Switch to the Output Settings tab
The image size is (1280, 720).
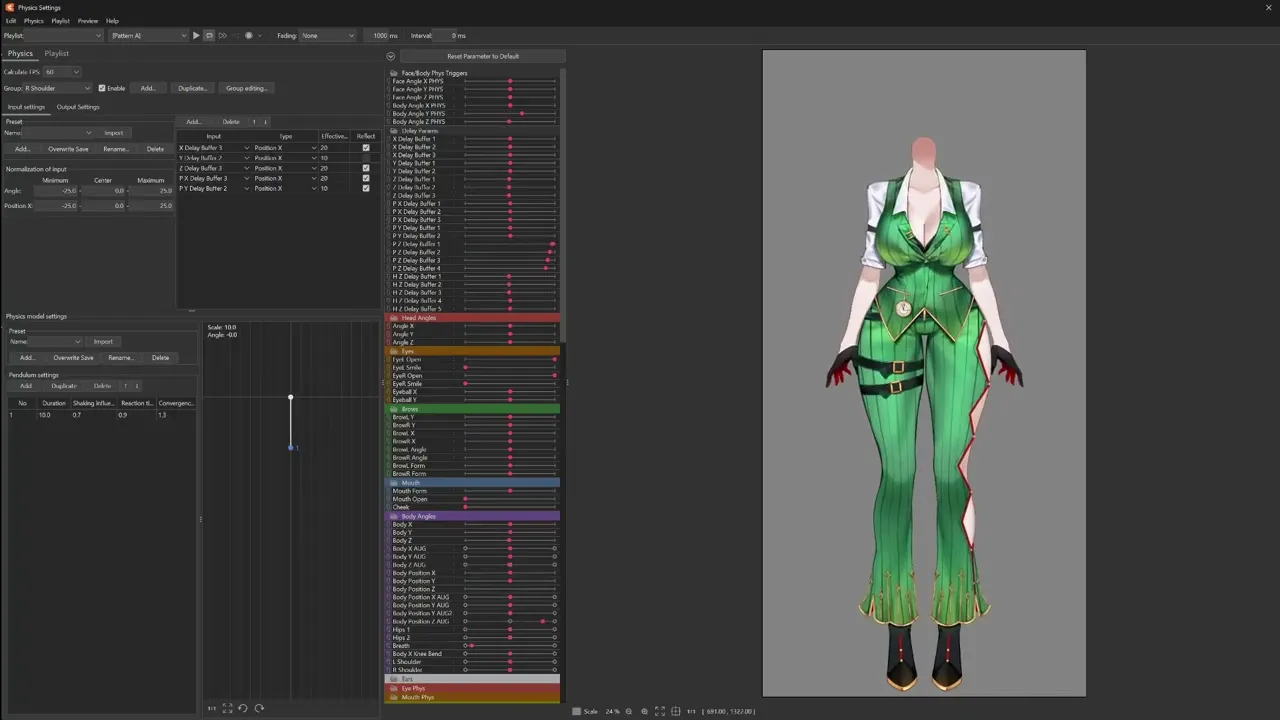(x=78, y=107)
